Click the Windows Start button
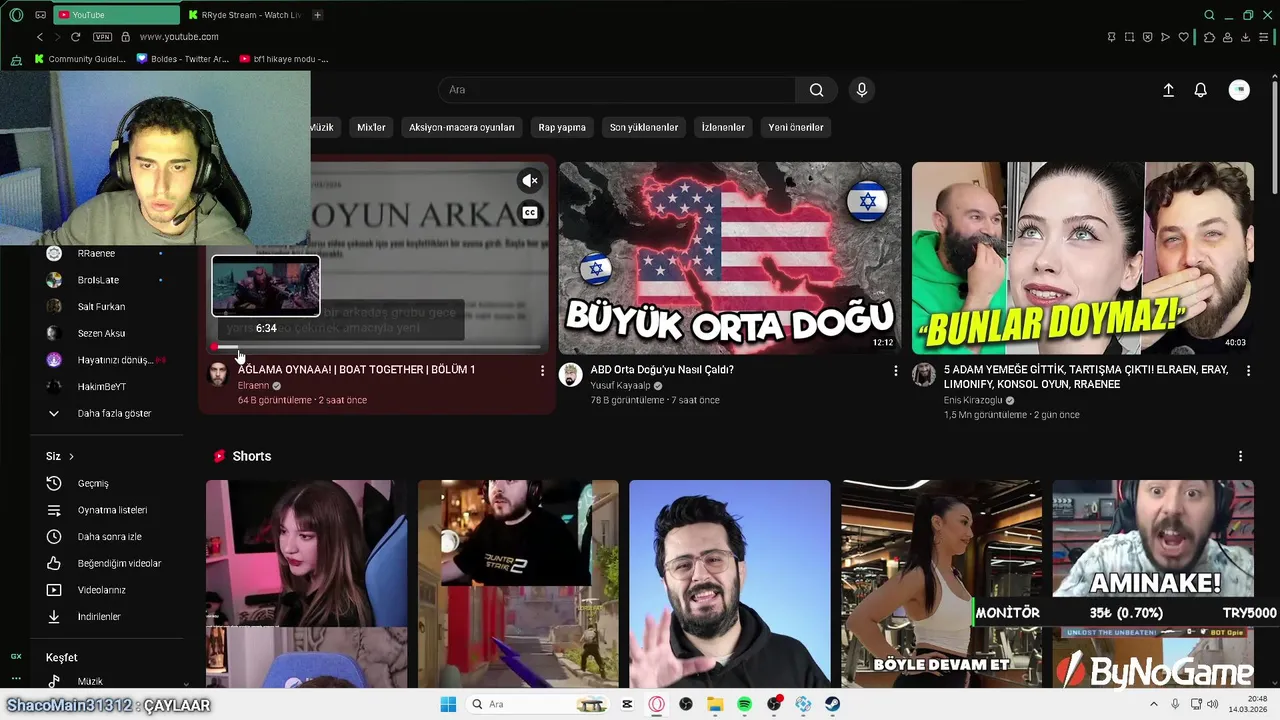 pos(448,705)
